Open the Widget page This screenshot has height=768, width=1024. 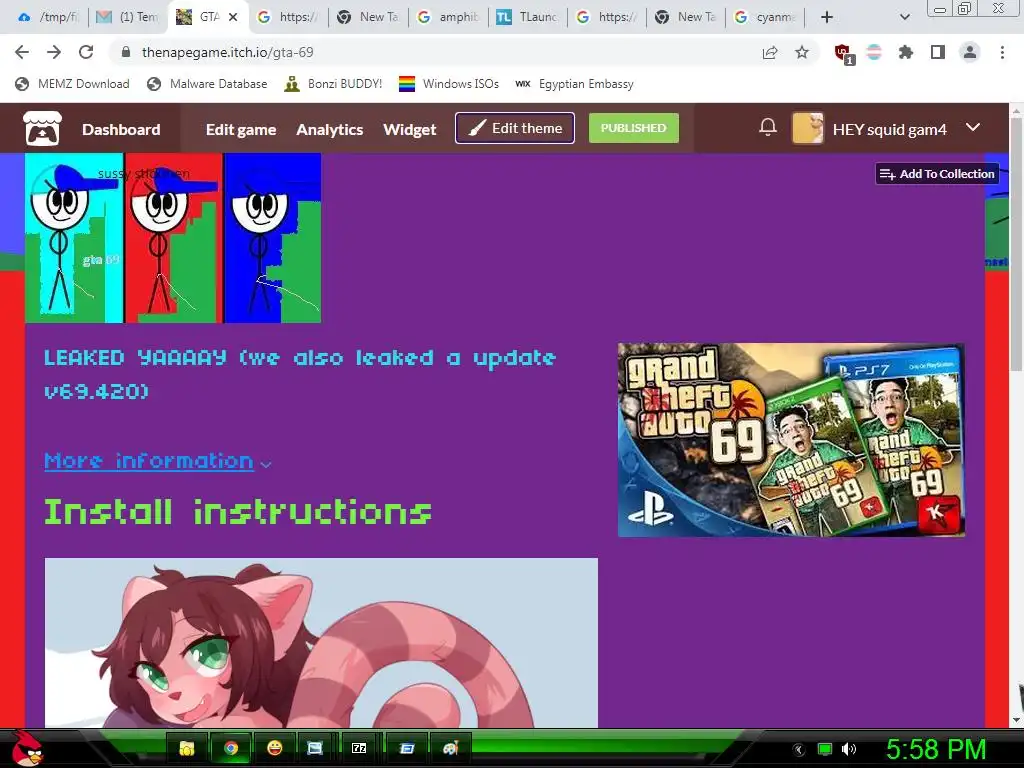click(x=409, y=129)
